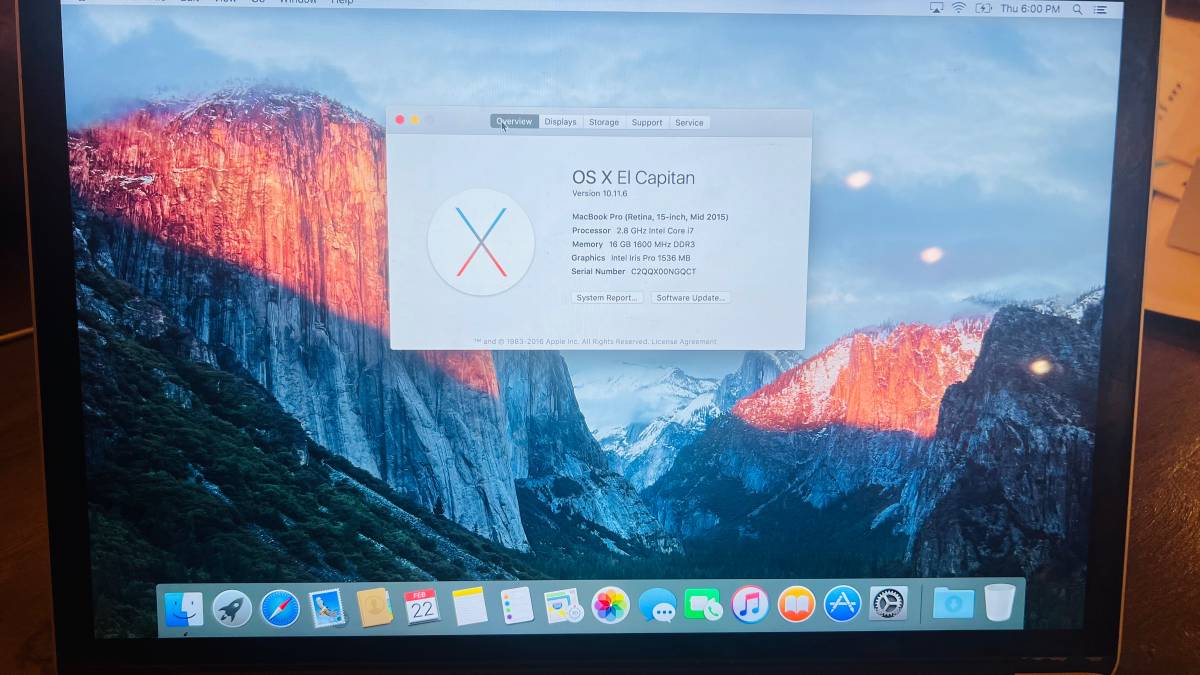Image resolution: width=1200 pixels, height=675 pixels.
Task: Open Launchpad rocket icon in Dock
Action: pyautogui.click(x=232, y=608)
